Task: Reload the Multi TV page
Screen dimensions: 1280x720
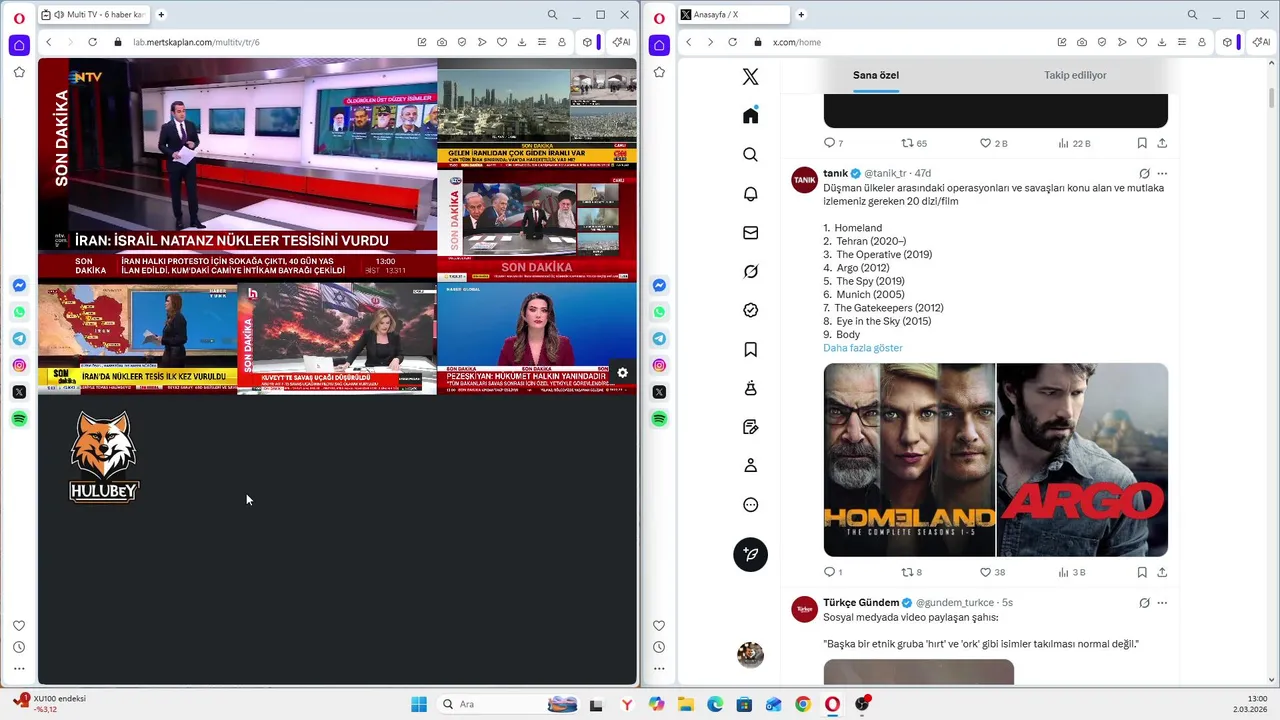Action: coord(92,42)
